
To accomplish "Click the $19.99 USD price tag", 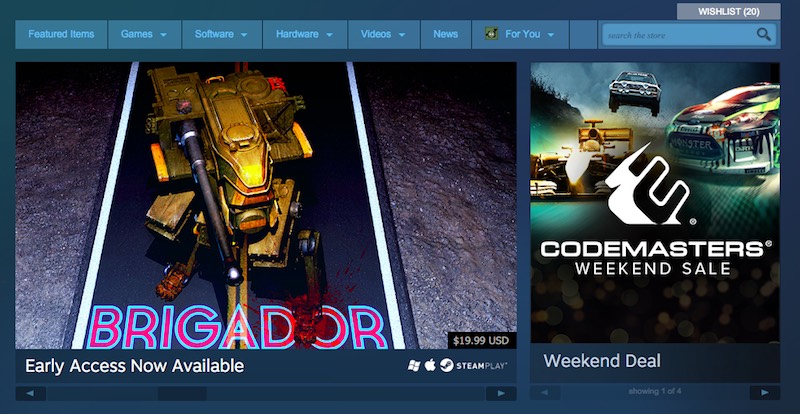I will [x=481, y=340].
